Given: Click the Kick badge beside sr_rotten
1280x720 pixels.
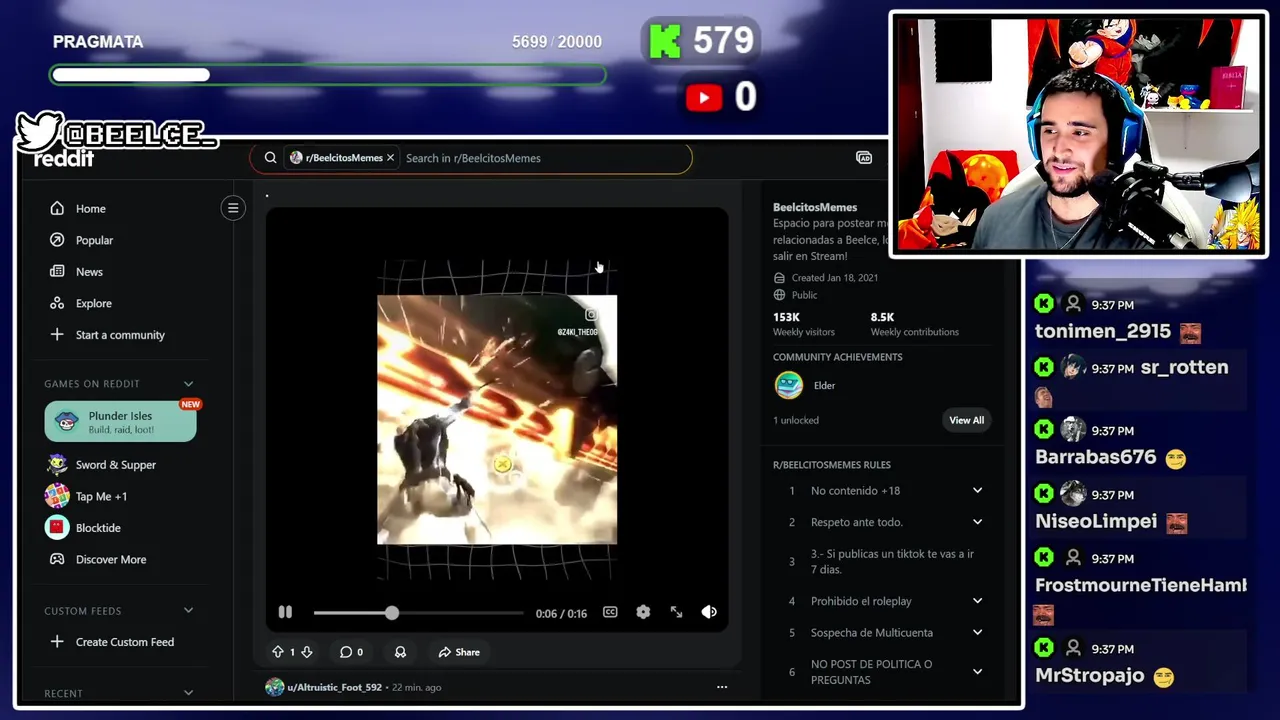Looking at the screenshot, I should click(1044, 367).
